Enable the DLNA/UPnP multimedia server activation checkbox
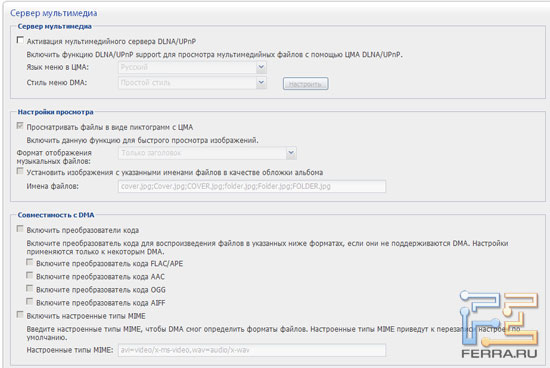 tap(20, 40)
